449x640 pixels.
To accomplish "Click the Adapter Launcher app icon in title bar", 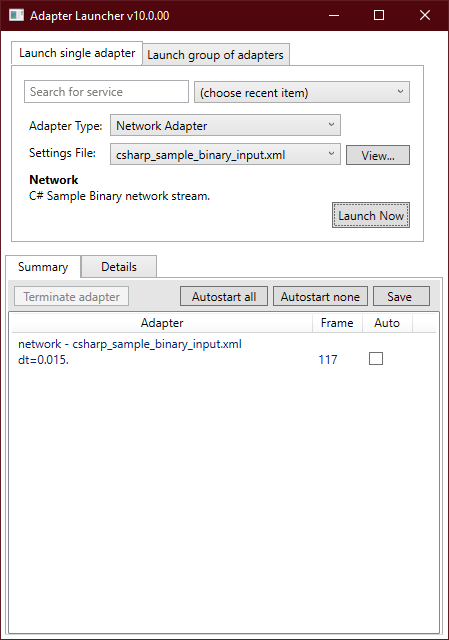I will pos(16,16).
